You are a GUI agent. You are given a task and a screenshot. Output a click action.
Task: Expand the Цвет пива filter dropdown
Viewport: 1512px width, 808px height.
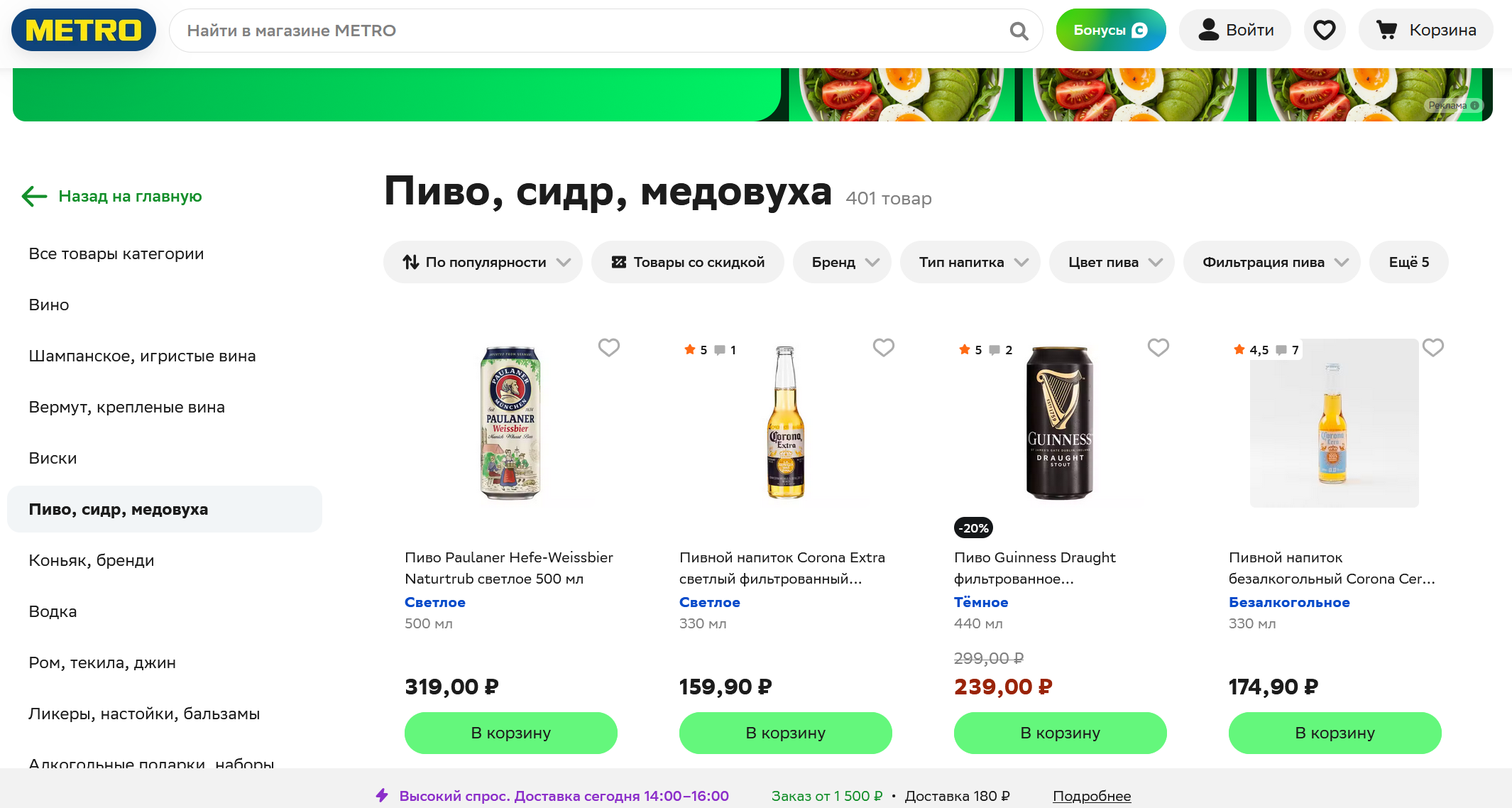coord(1112,262)
